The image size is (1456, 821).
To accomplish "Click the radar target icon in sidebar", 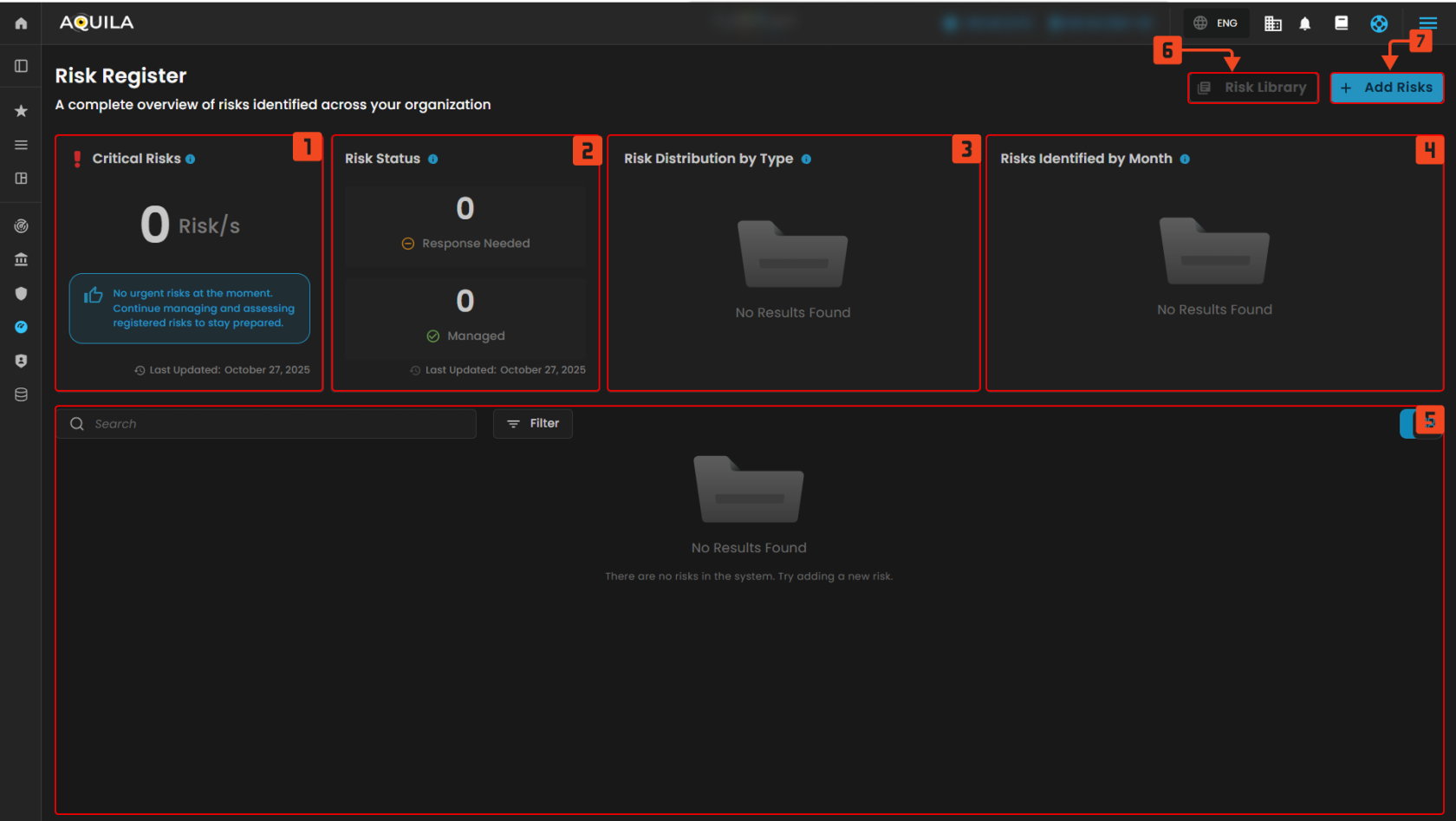I will (x=21, y=226).
